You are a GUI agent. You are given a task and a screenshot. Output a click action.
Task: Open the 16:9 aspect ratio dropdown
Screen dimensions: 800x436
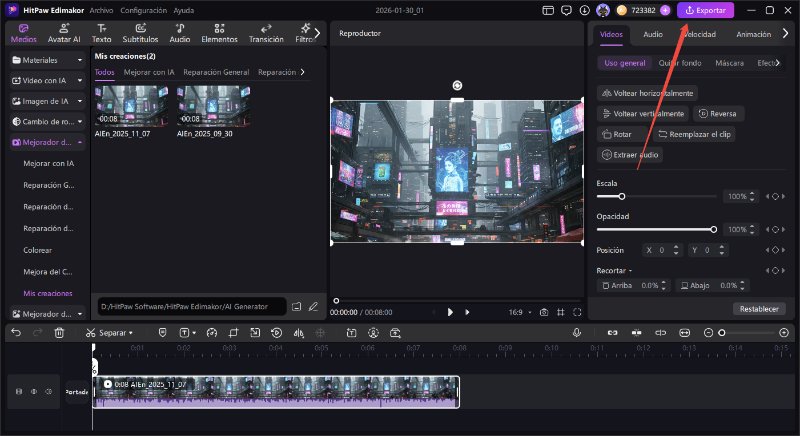point(520,312)
